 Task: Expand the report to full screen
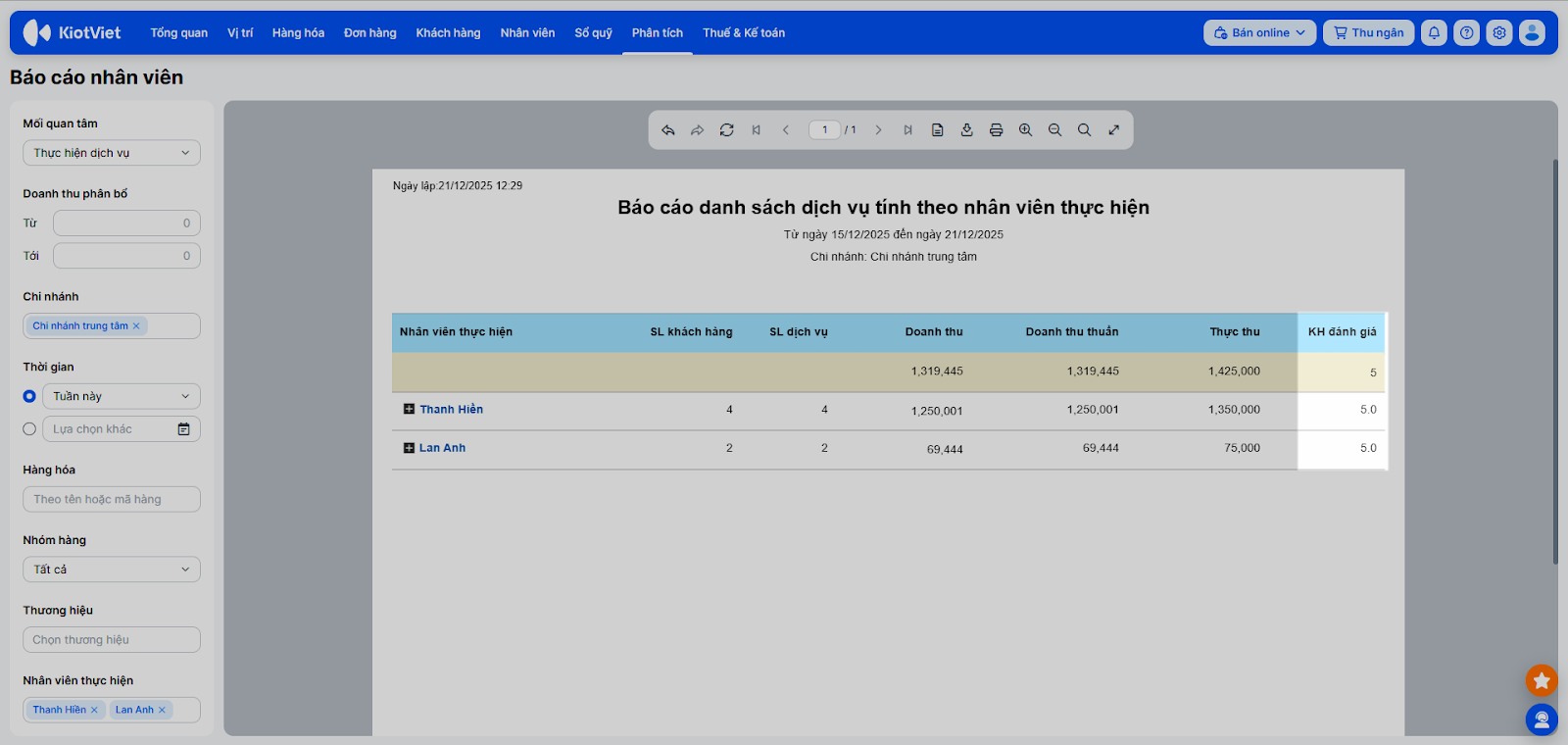(1114, 129)
